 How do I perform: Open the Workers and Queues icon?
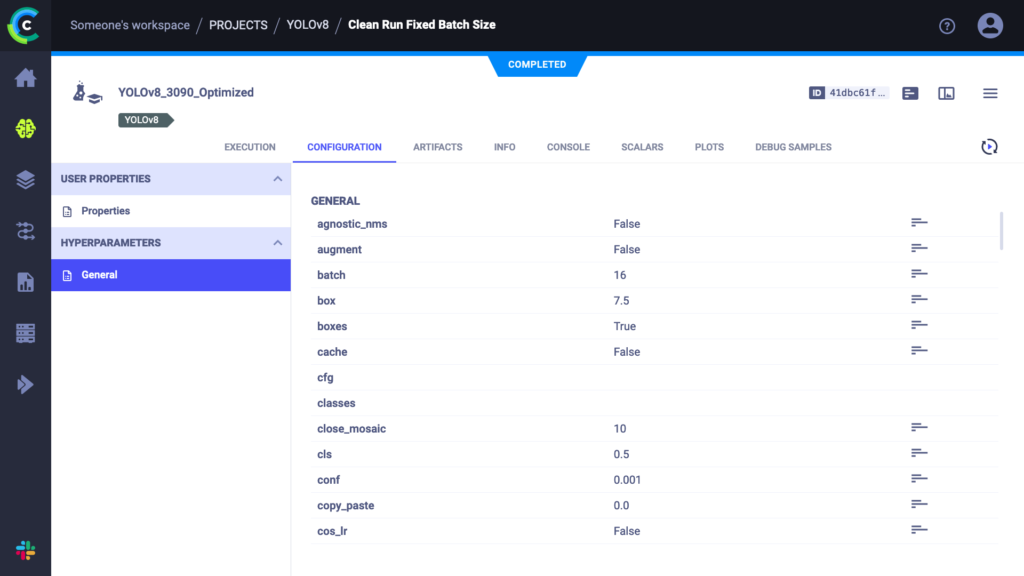click(x=25, y=333)
